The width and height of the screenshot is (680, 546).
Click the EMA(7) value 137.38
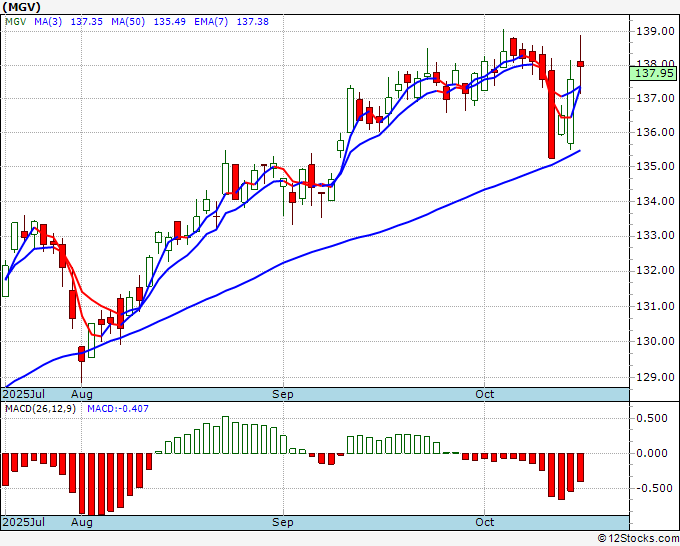click(x=252, y=22)
